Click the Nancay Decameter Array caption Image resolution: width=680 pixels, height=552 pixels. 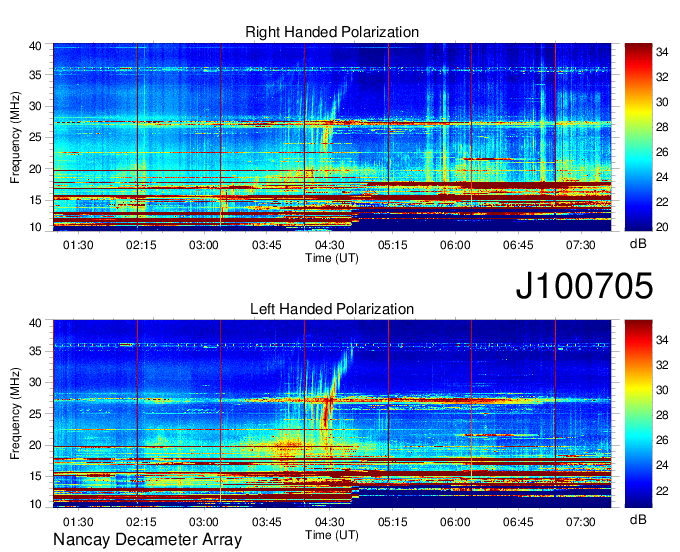[x=147, y=539]
